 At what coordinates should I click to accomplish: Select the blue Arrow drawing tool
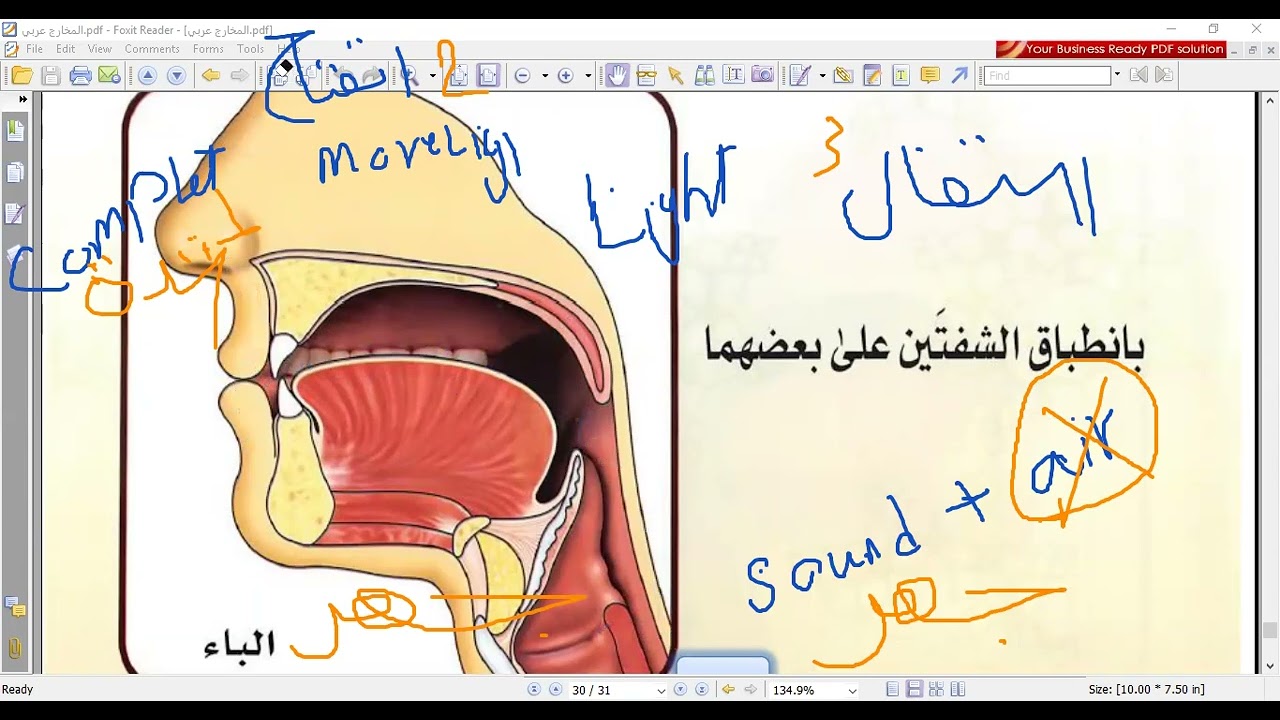960,75
